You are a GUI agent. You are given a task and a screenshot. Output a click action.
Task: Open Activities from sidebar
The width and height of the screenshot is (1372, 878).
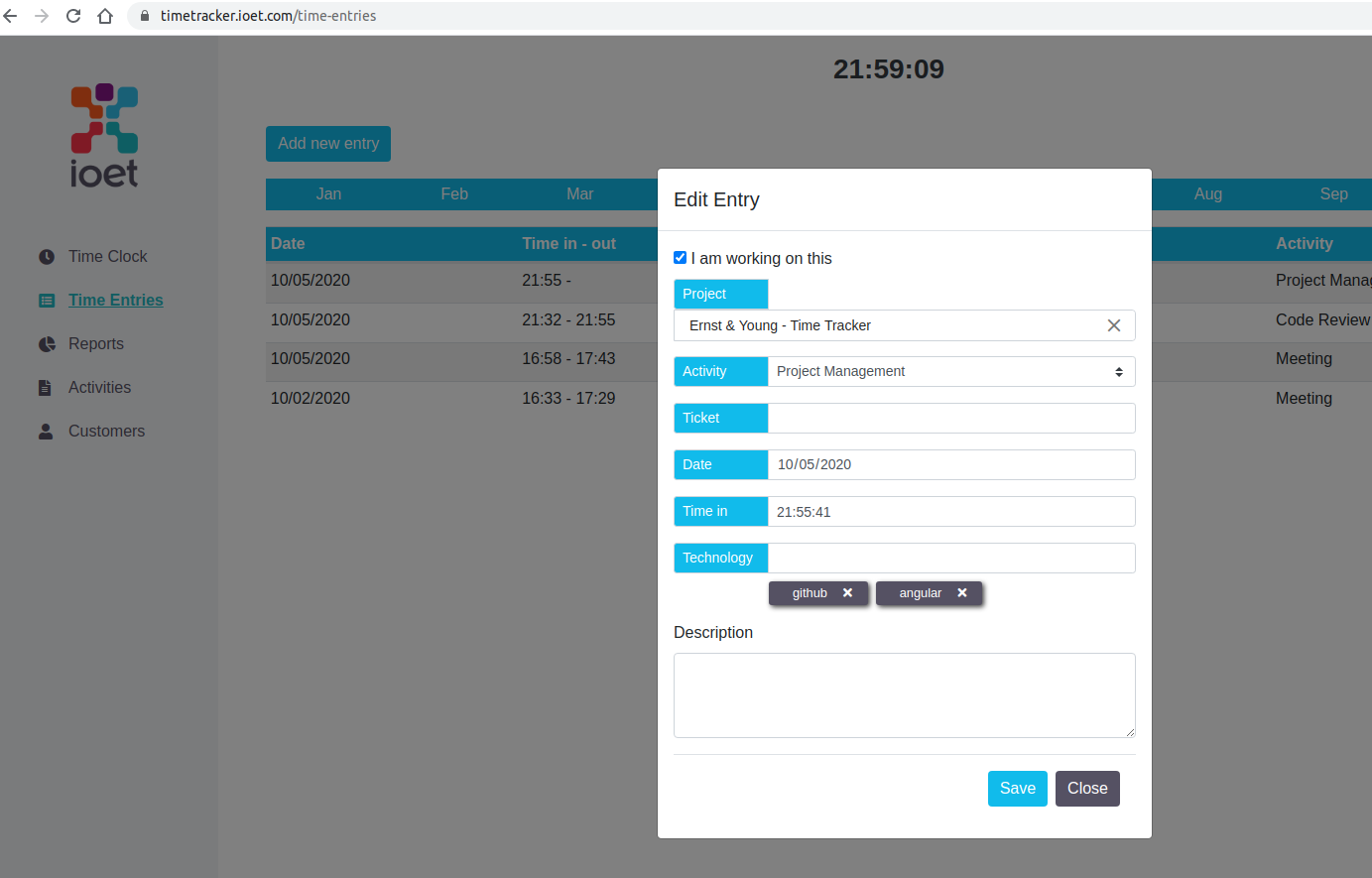point(99,388)
